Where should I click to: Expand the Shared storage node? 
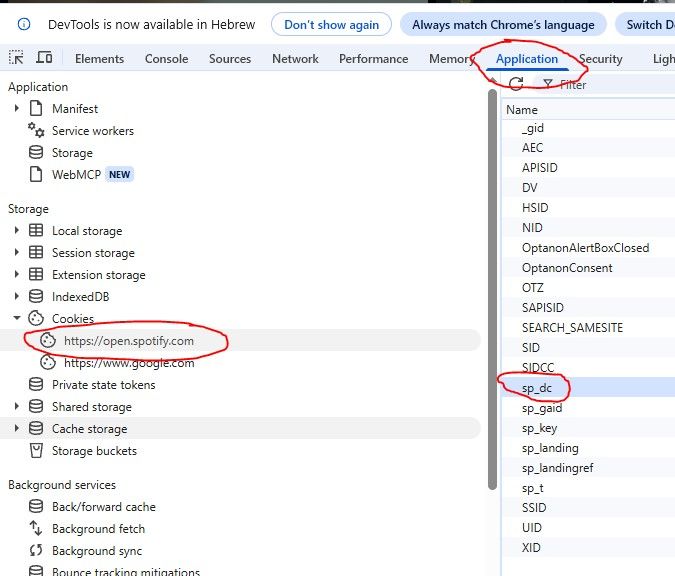[x=16, y=406]
